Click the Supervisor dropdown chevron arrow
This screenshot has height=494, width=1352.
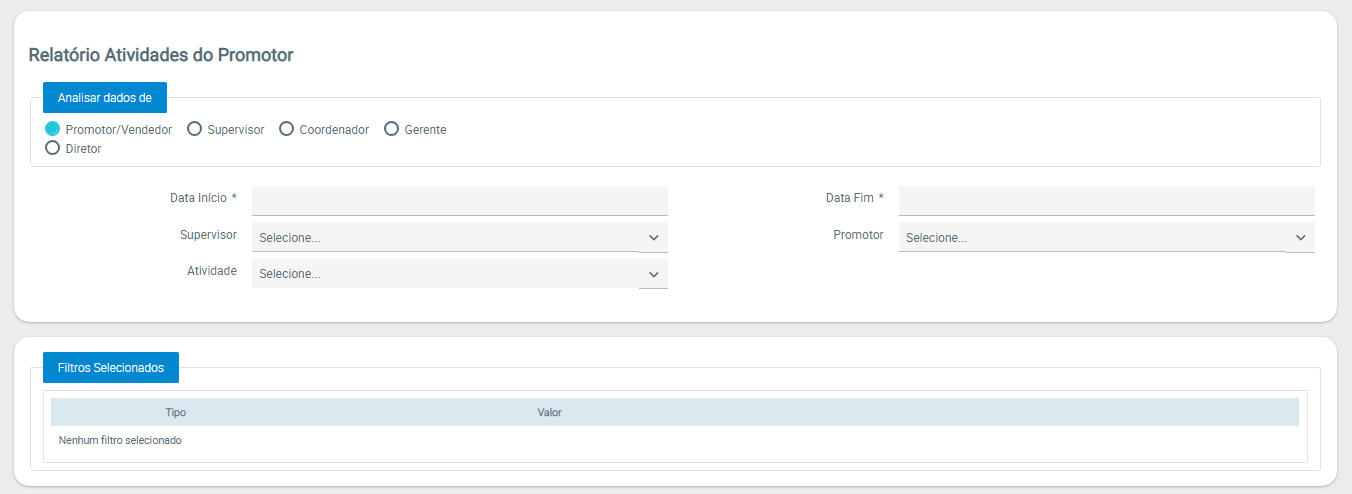(653, 238)
